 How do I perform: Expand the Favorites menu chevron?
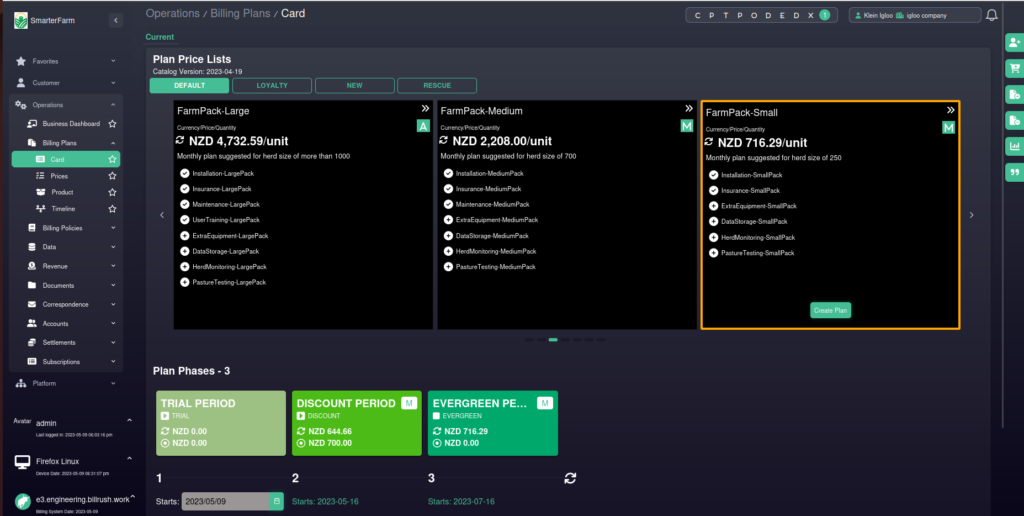[113, 61]
